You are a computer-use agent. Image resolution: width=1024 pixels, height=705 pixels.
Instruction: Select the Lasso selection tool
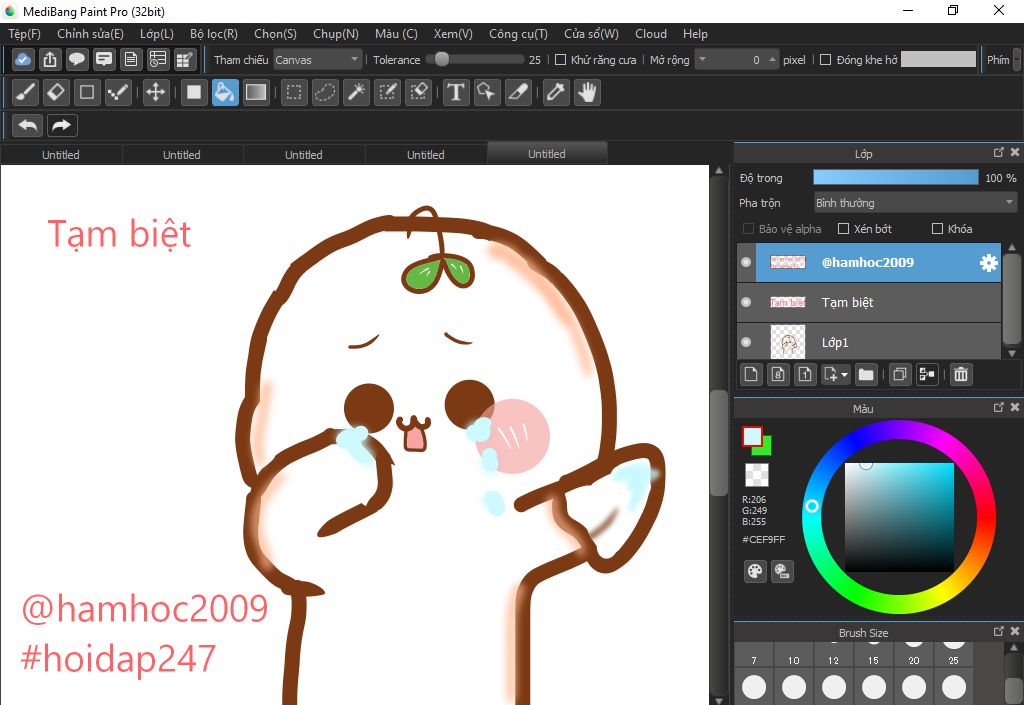[325, 92]
